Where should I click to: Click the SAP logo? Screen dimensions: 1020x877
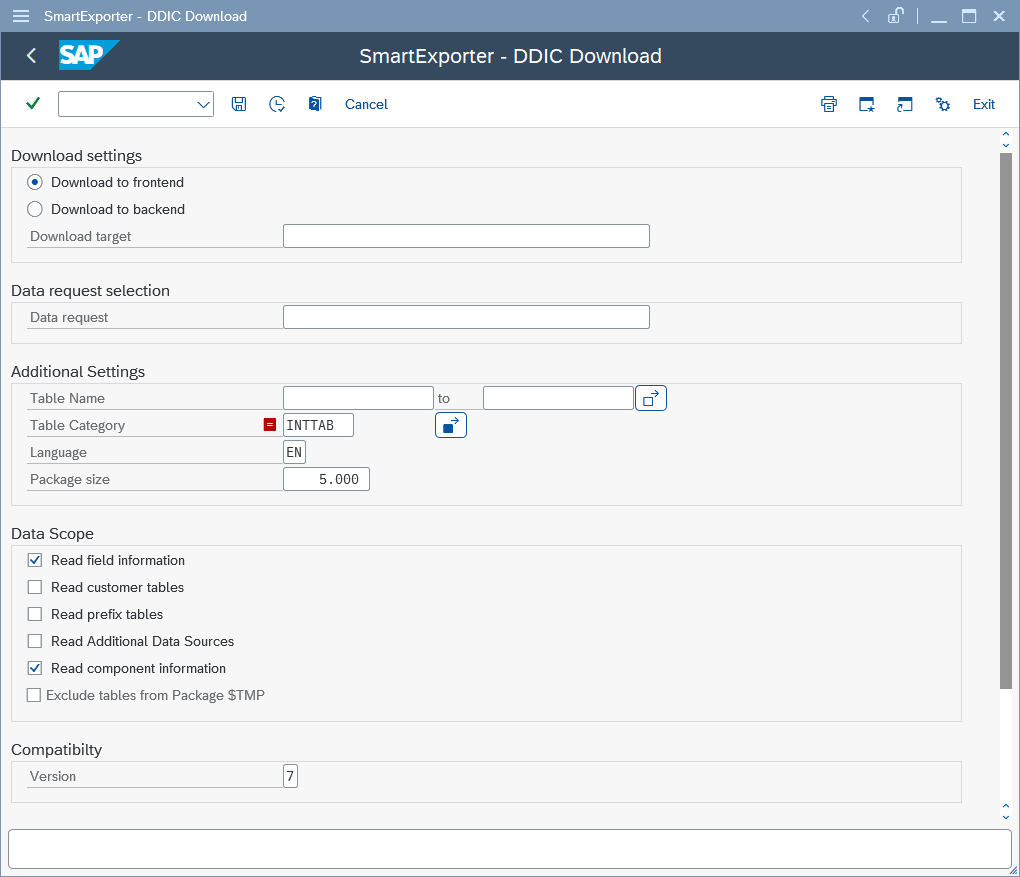pos(88,55)
